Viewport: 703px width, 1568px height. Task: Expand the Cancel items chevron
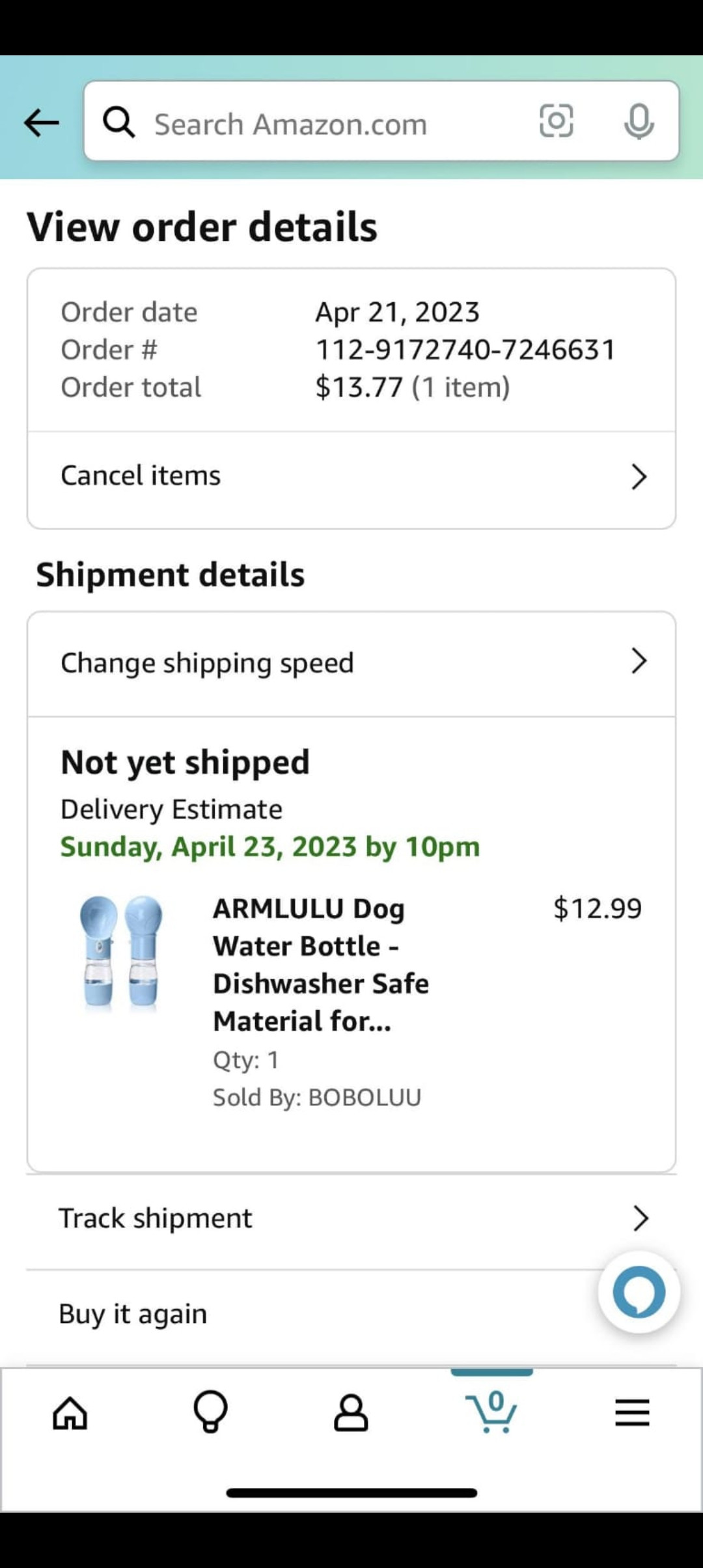pos(639,477)
